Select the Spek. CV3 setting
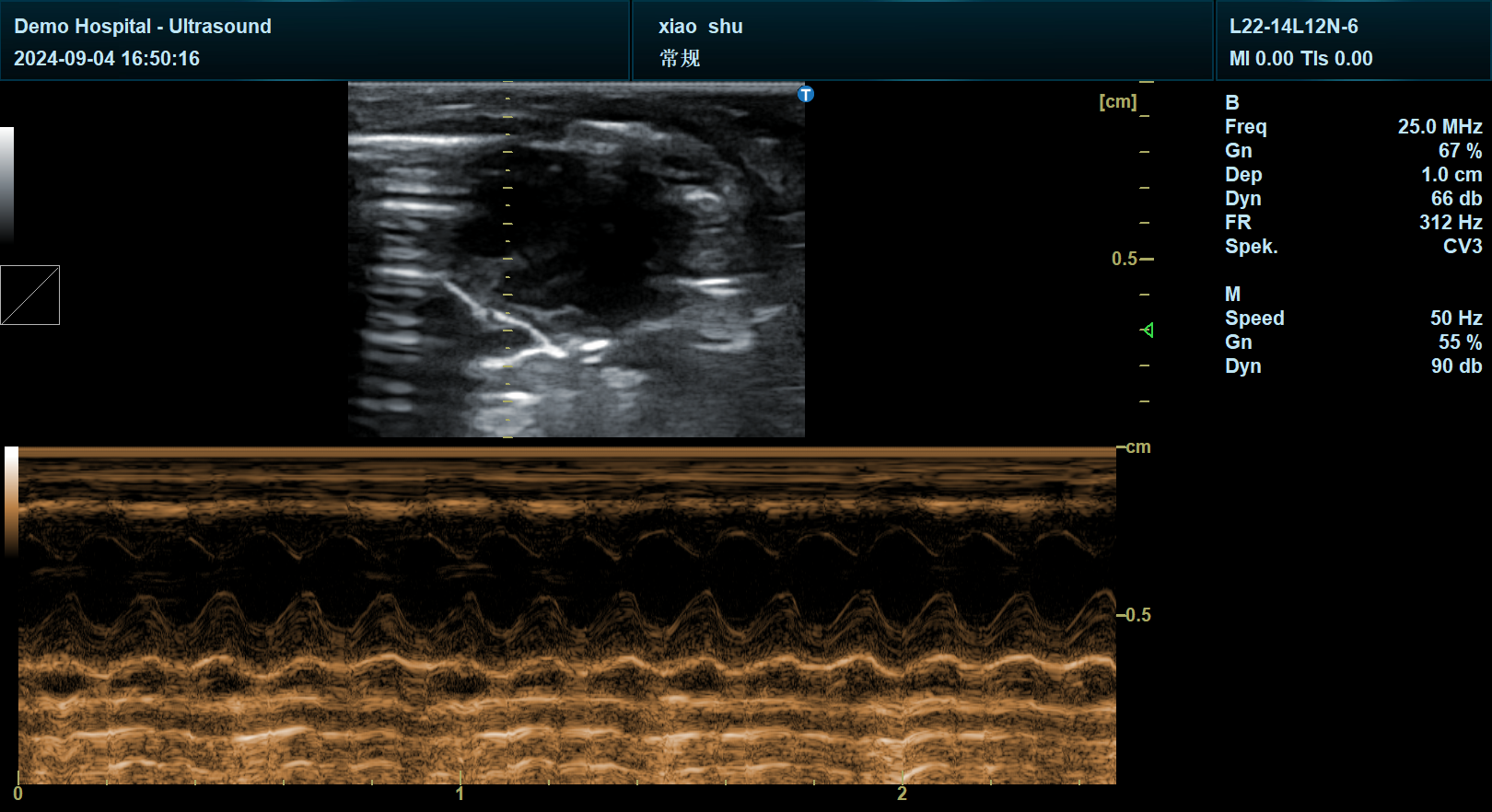This screenshot has width=1492, height=812. [x=1462, y=247]
